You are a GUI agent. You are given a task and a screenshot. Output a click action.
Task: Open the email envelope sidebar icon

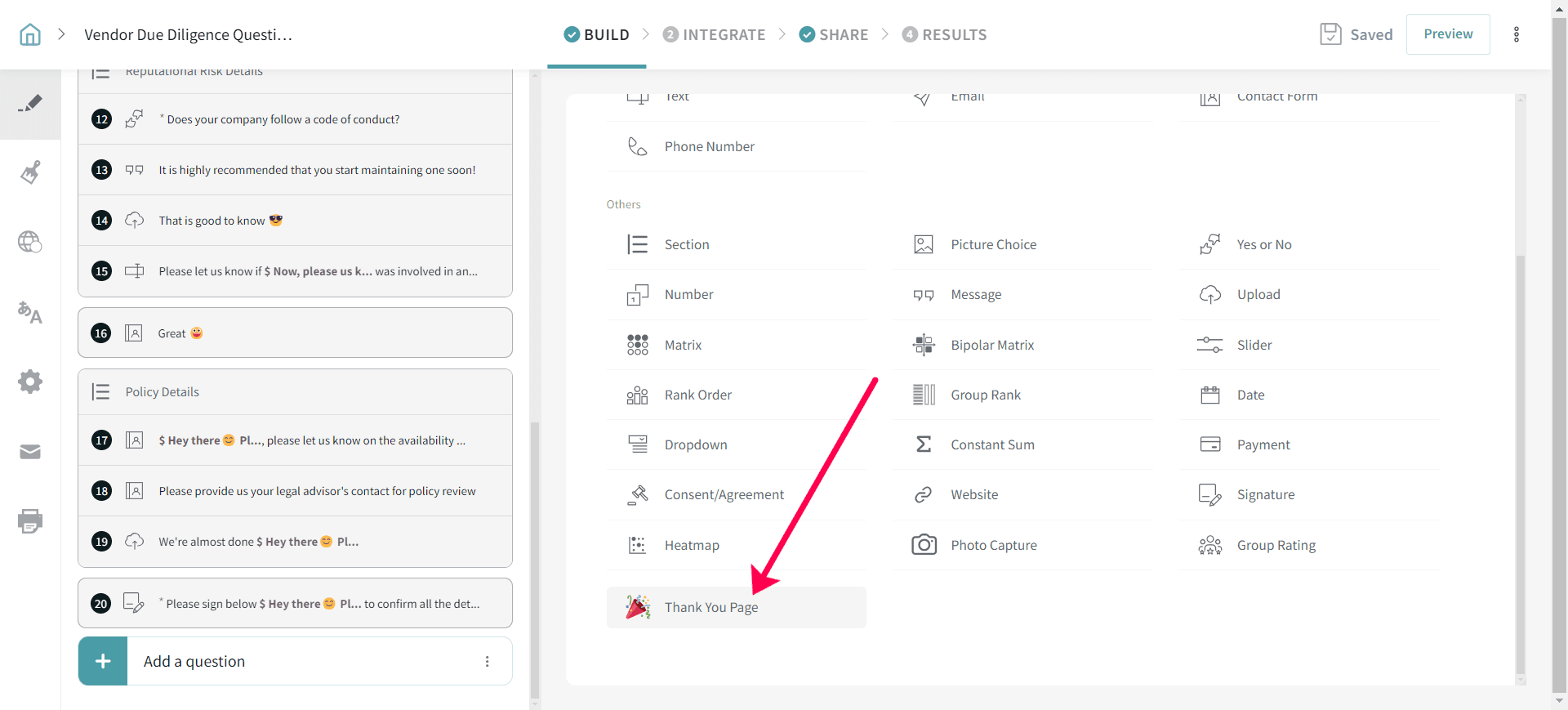pyautogui.click(x=30, y=452)
